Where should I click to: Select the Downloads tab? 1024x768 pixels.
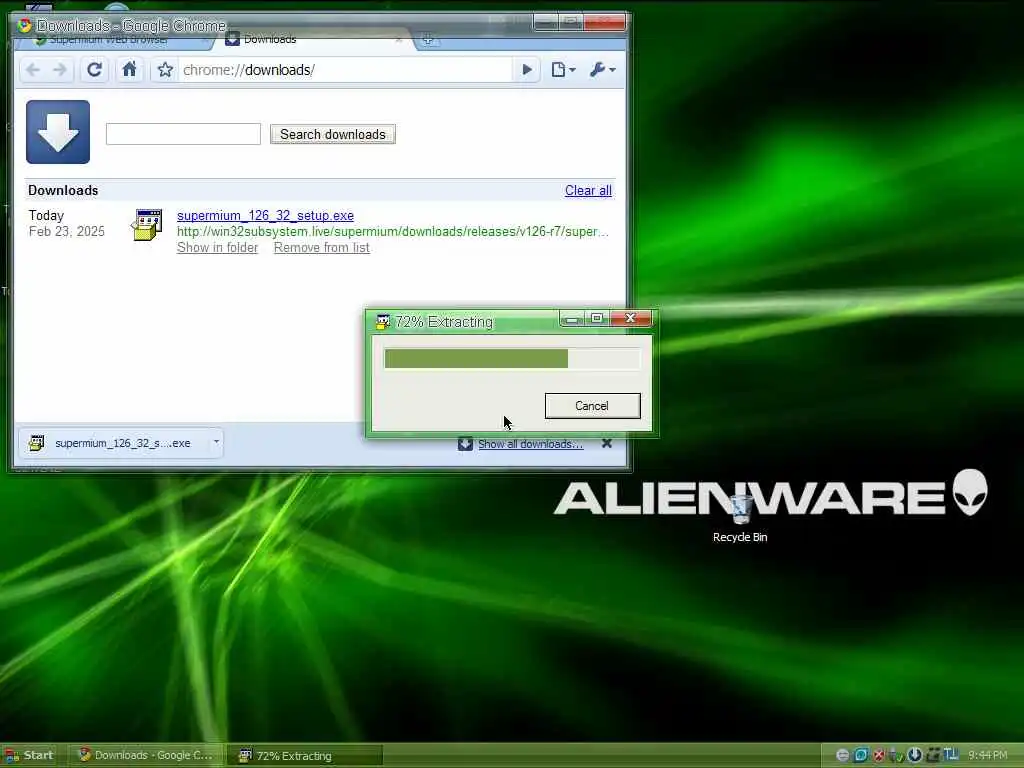pos(313,40)
